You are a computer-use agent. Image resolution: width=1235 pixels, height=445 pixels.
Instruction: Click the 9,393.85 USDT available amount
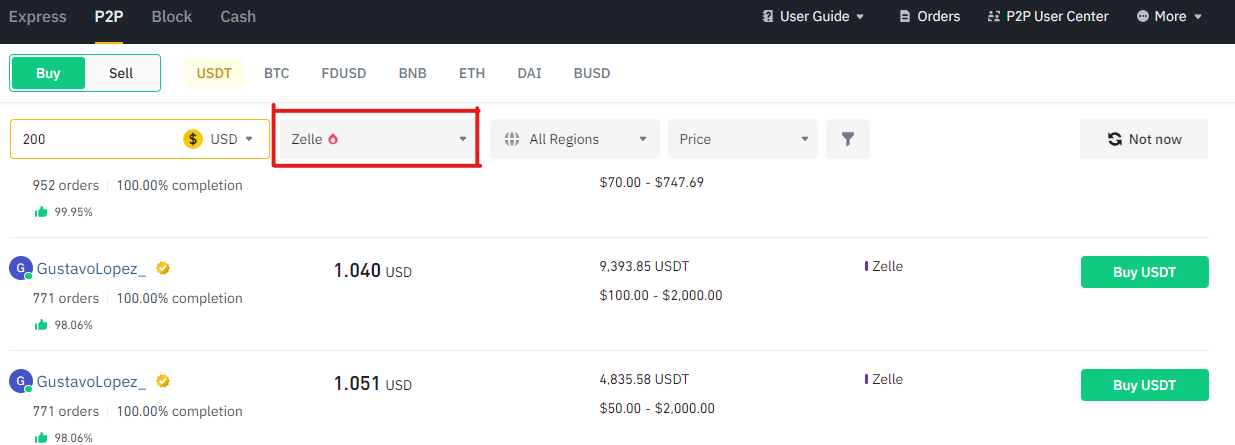click(644, 266)
